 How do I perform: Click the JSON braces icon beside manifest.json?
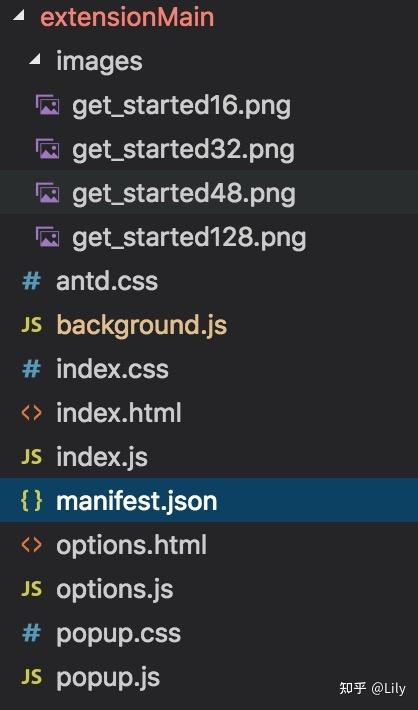(x=31, y=501)
